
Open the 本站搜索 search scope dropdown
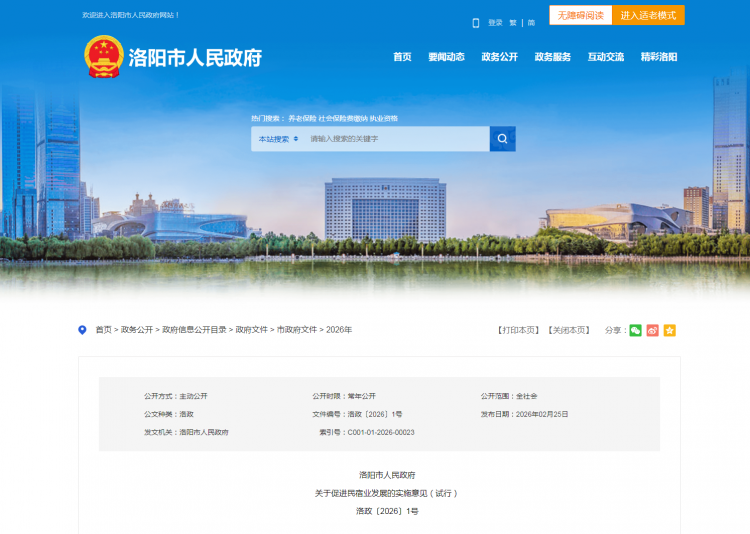point(278,139)
